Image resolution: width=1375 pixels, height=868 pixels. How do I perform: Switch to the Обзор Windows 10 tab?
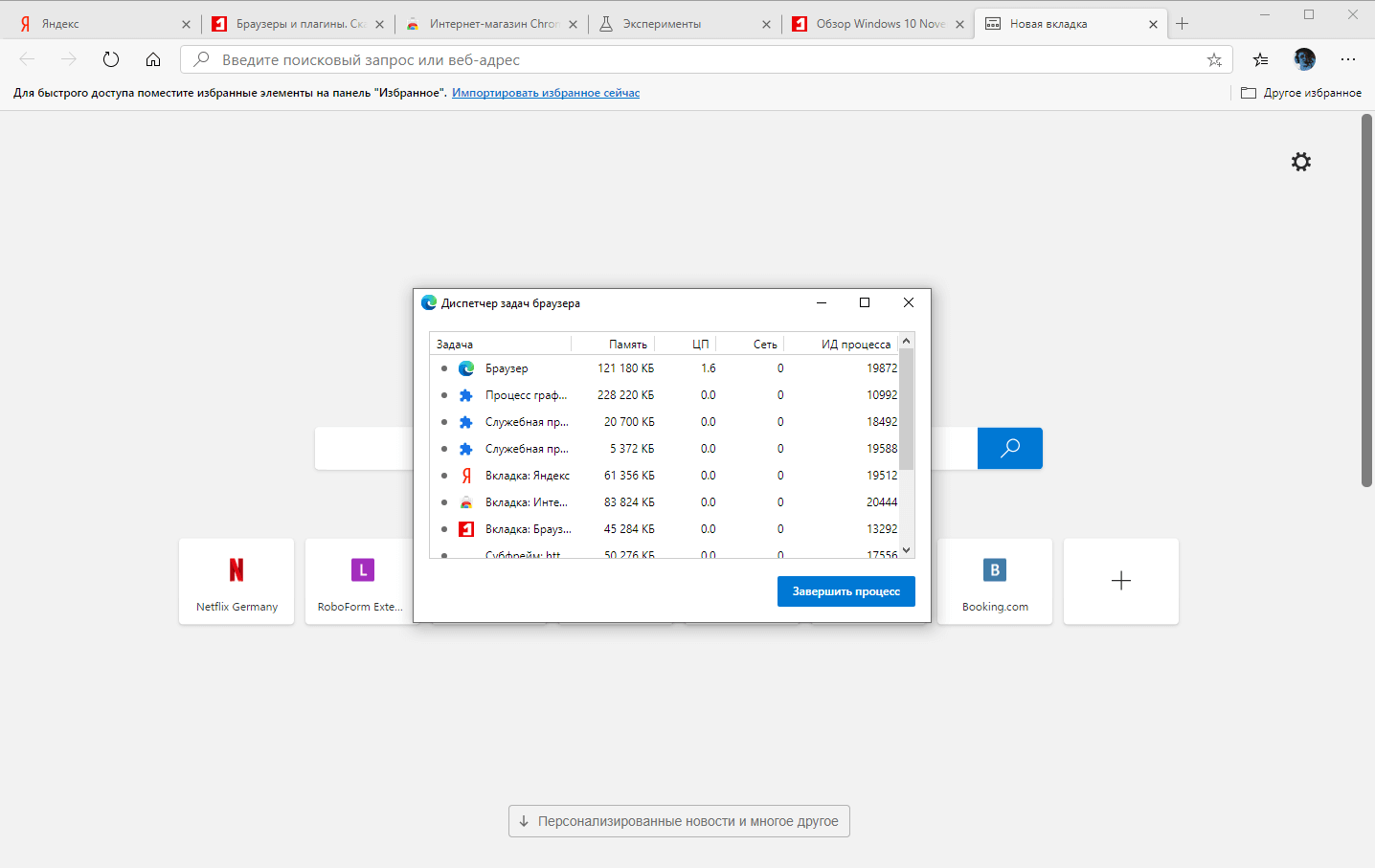877,24
